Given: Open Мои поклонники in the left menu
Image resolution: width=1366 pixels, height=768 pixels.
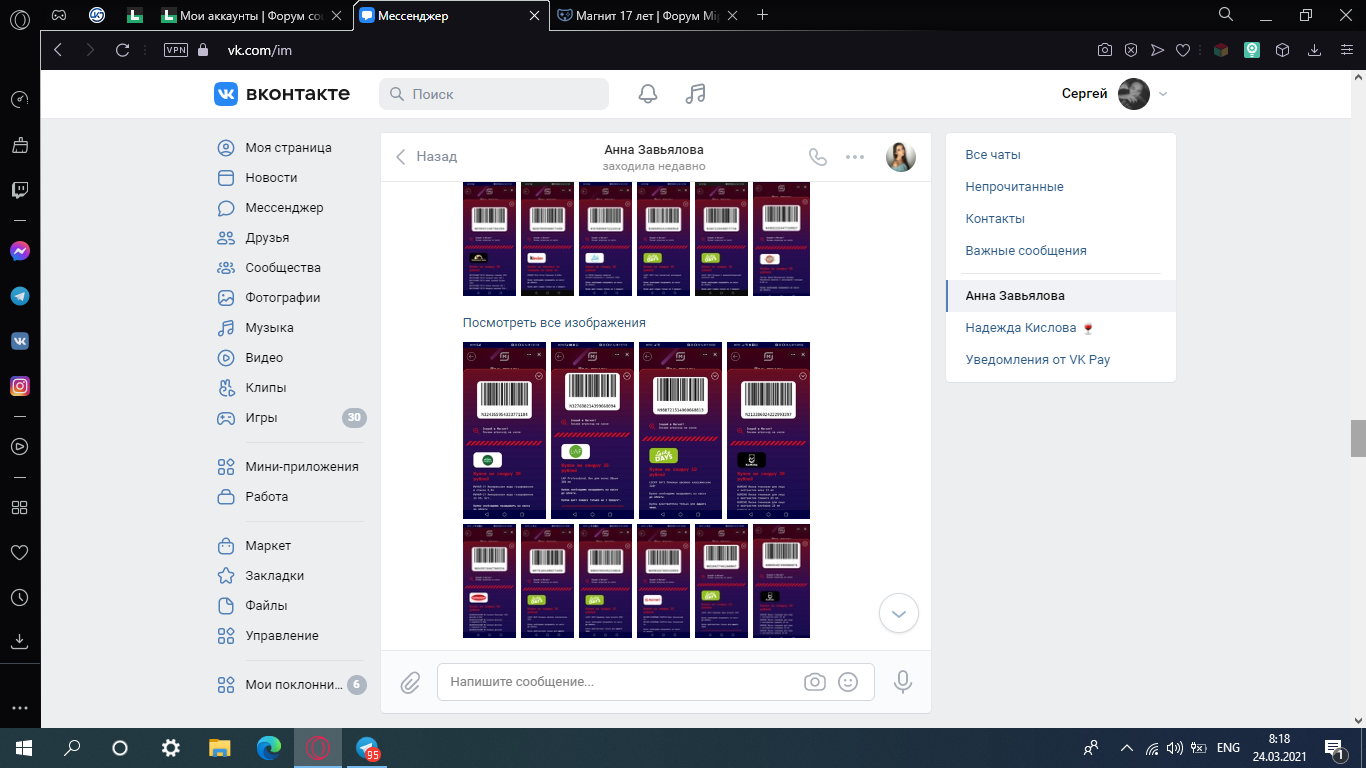Looking at the screenshot, I should click(294, 684).
